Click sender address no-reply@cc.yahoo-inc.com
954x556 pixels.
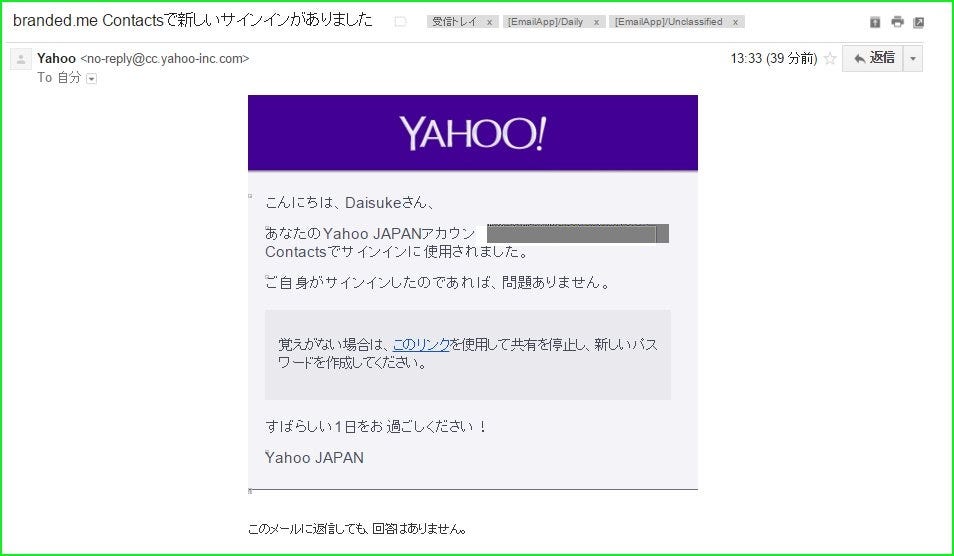point(165,58)
